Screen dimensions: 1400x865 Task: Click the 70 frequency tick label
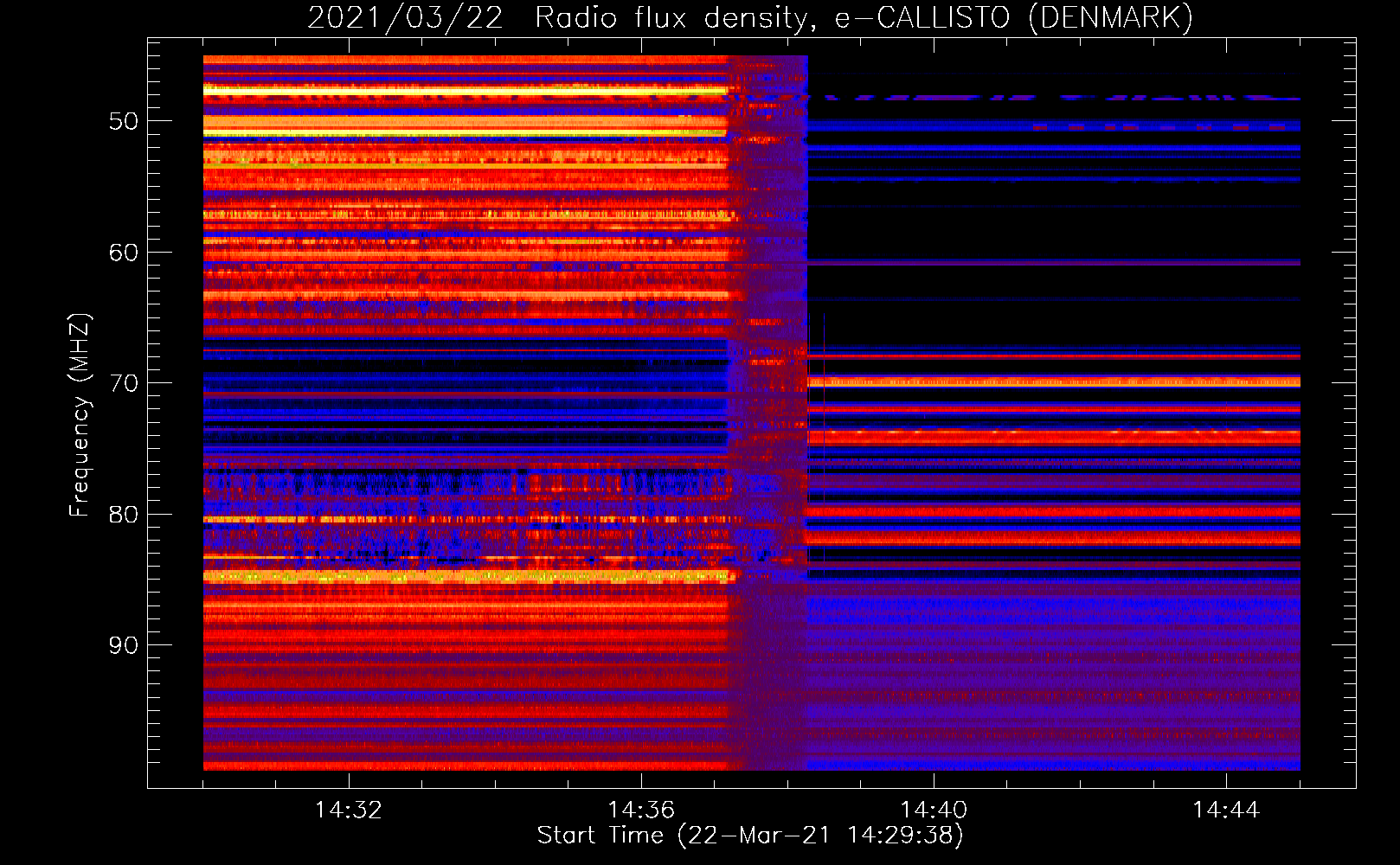pos(124,383)
